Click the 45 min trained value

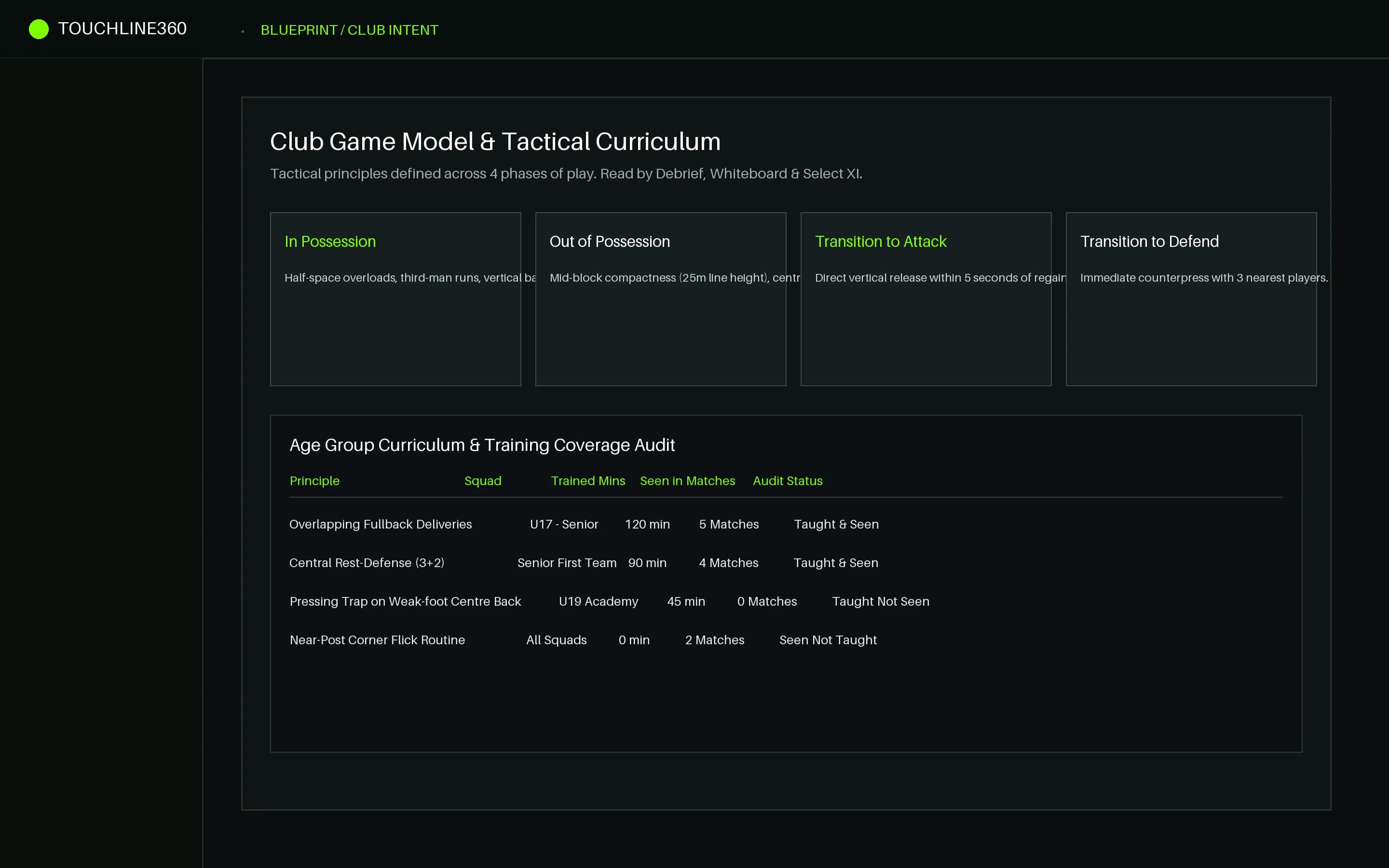pyautogui.click(x=686, y=601)
